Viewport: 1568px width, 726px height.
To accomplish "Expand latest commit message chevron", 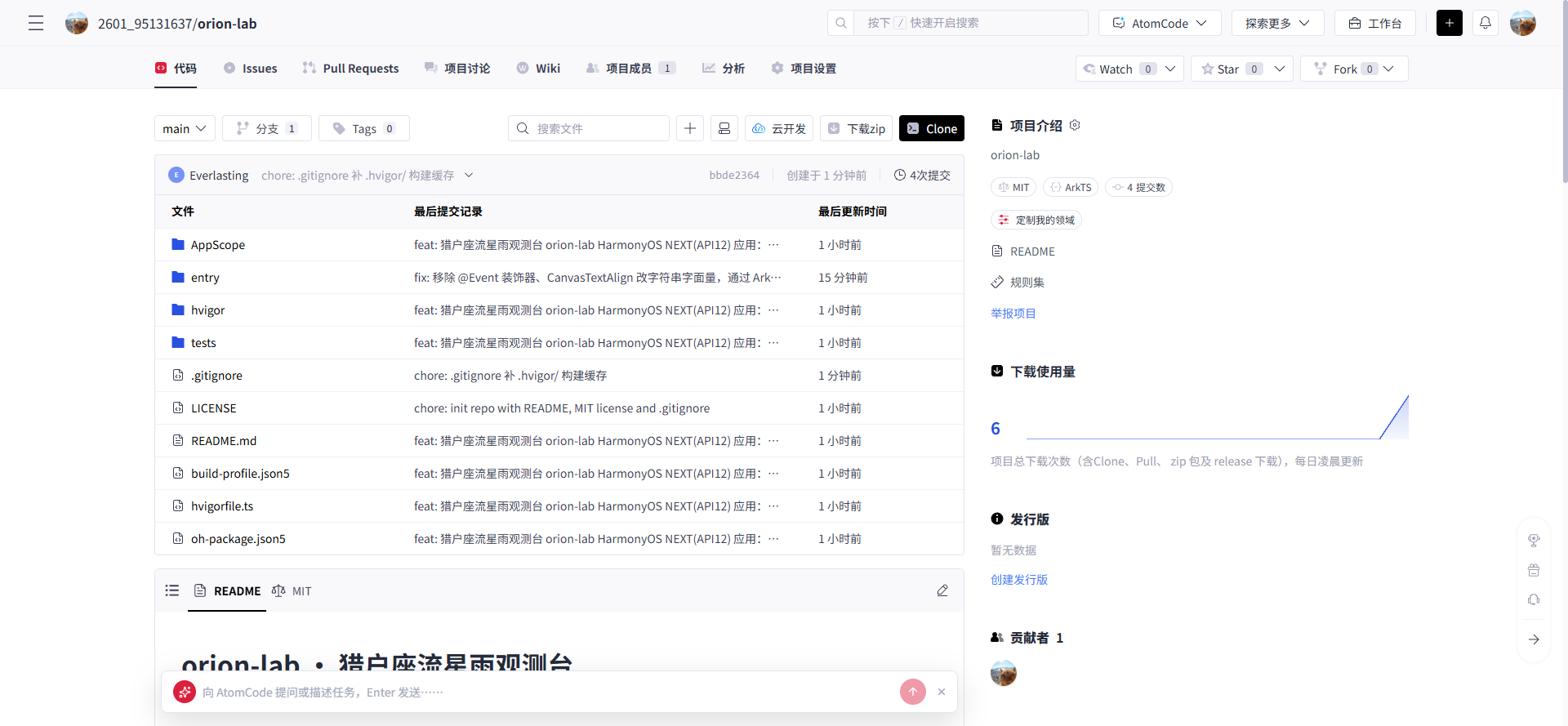I will 469,175.
